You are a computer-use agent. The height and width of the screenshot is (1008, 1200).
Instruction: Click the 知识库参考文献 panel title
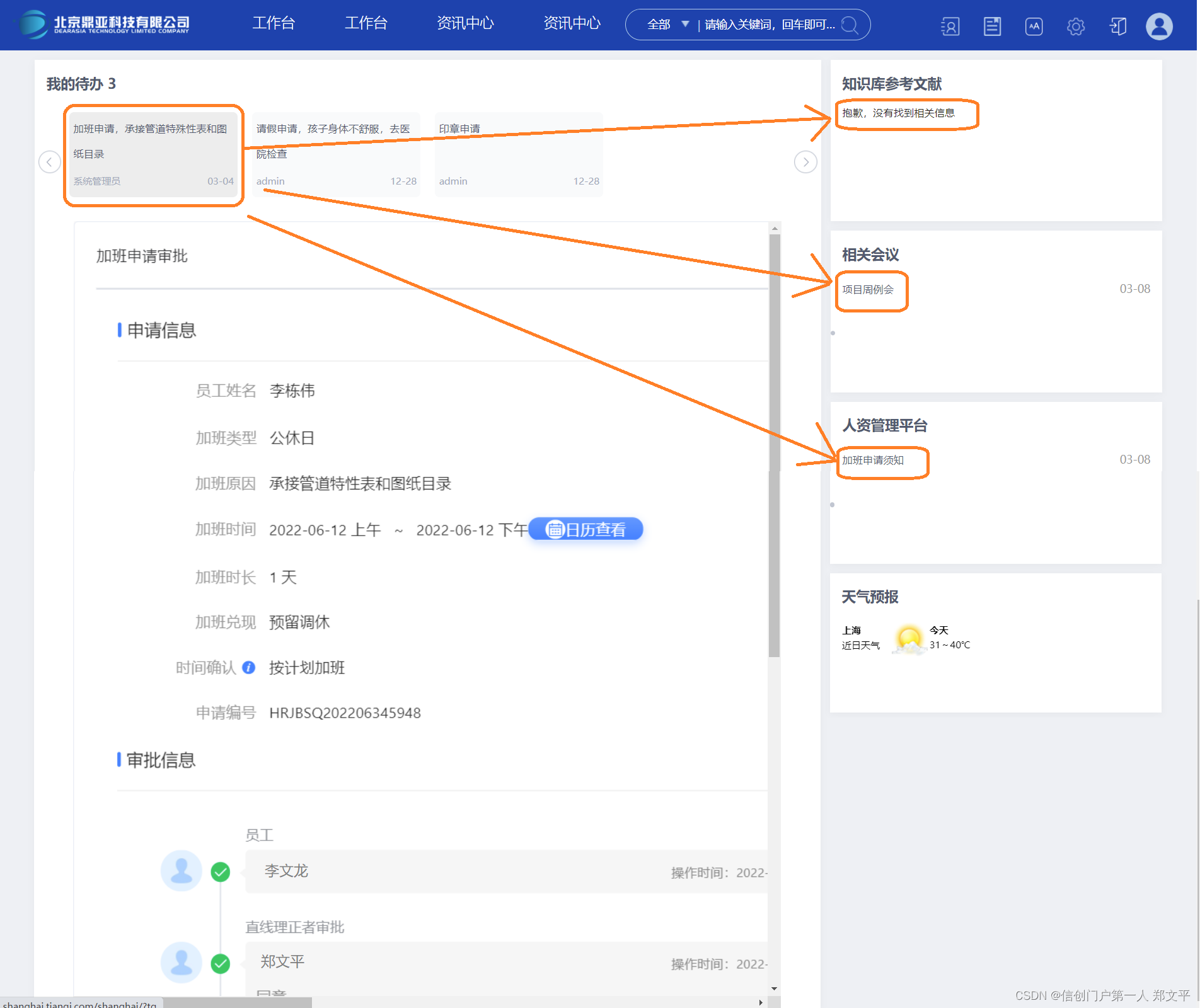(x=892, y=84)
